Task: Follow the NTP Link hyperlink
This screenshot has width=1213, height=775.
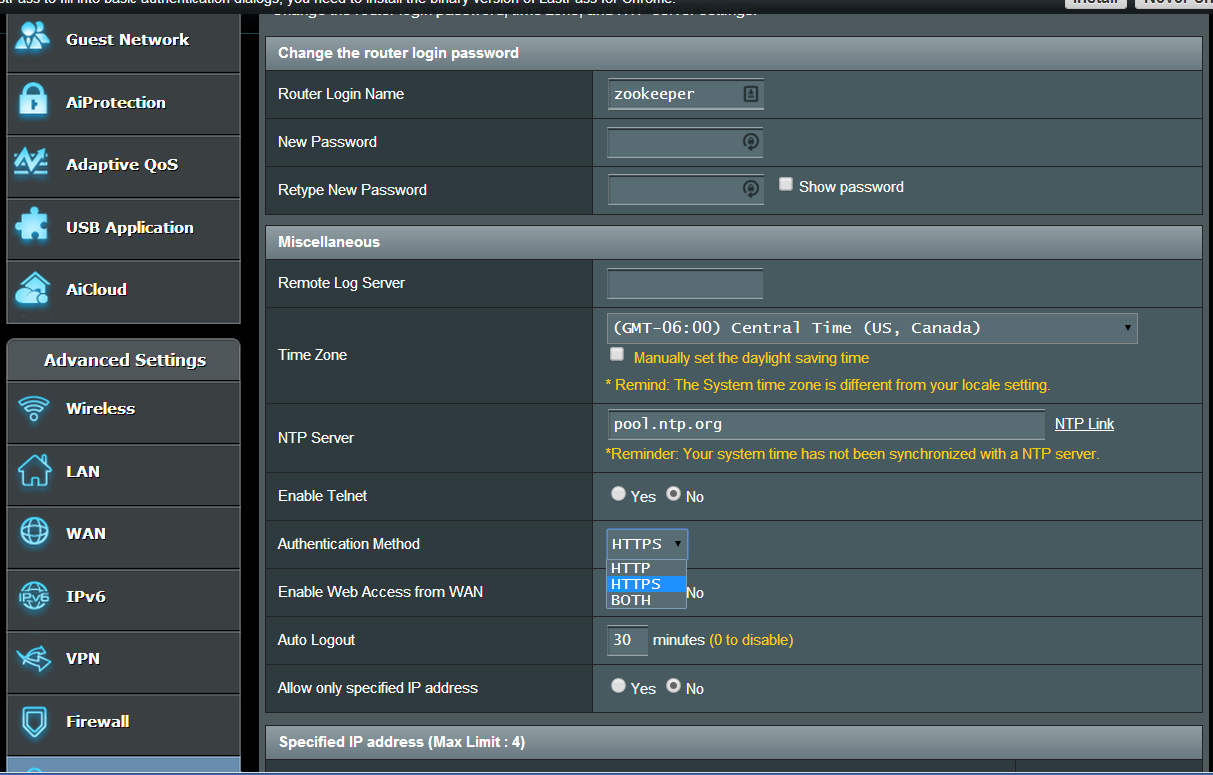Action: 1084,424
